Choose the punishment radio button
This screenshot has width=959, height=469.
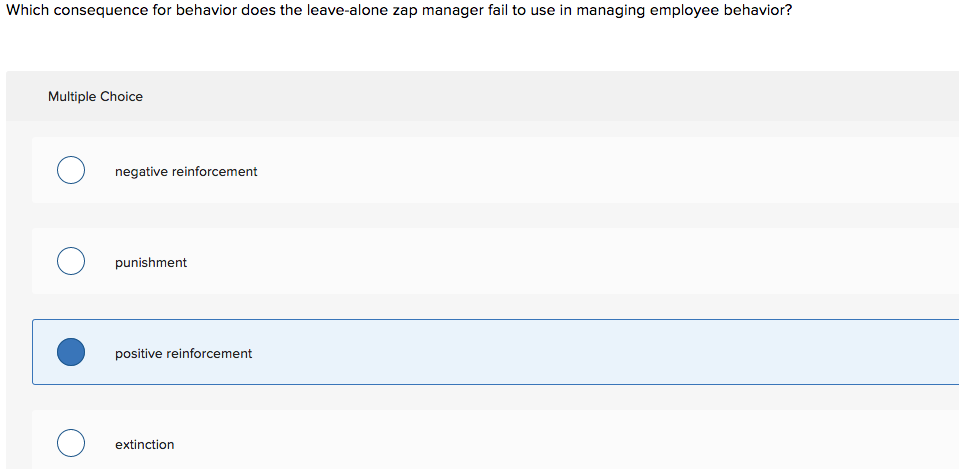click(70, 262)
